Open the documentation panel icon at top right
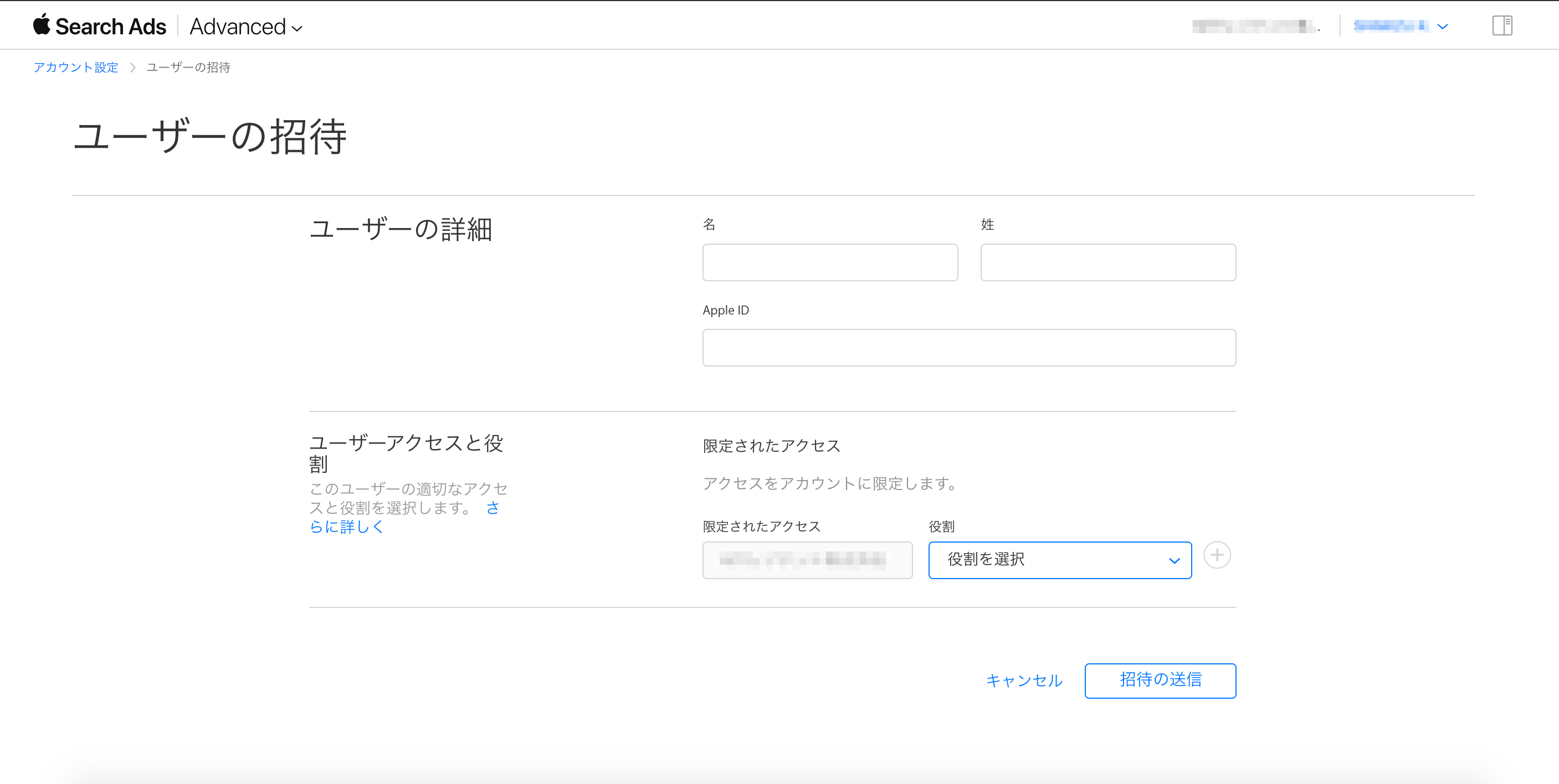This screenshot has width=1559, height=784. [1501, 25]
